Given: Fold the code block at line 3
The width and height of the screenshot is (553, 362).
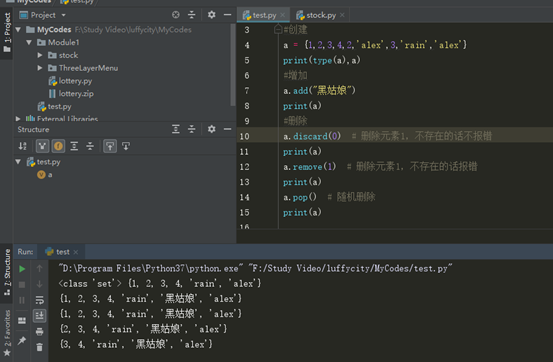Looking at the screenshot, I should pyautogui.click(x=278, y=29).
